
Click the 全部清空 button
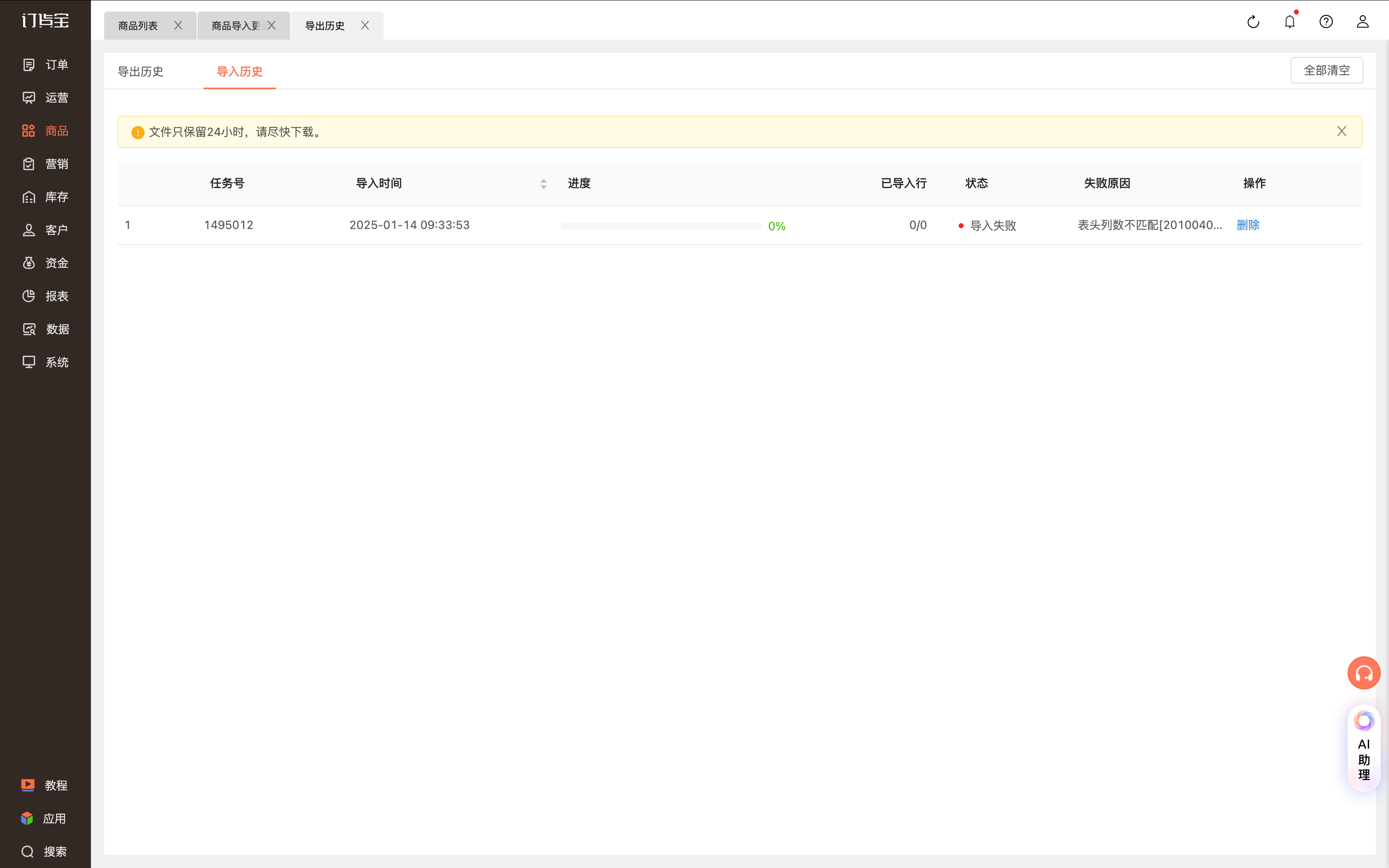point(1327,70)
